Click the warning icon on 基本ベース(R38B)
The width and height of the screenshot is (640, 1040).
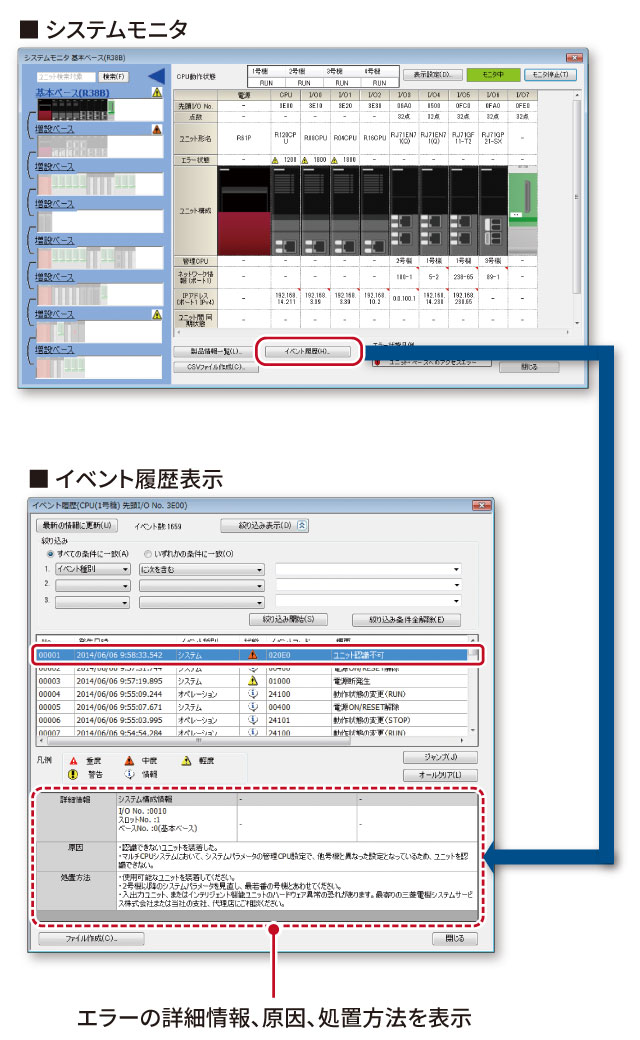(156, 93)
